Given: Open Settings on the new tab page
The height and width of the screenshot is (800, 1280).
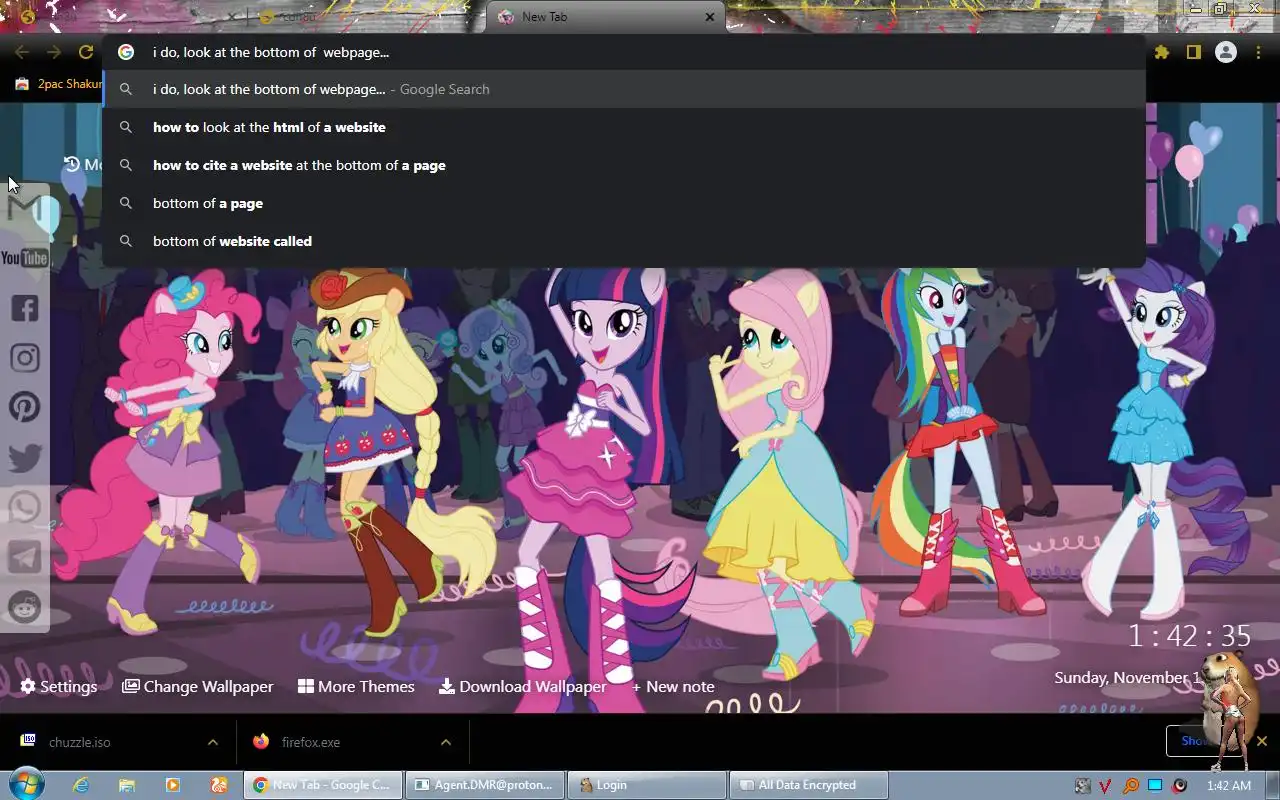Looking at the screenshot, I should (59, 686).
